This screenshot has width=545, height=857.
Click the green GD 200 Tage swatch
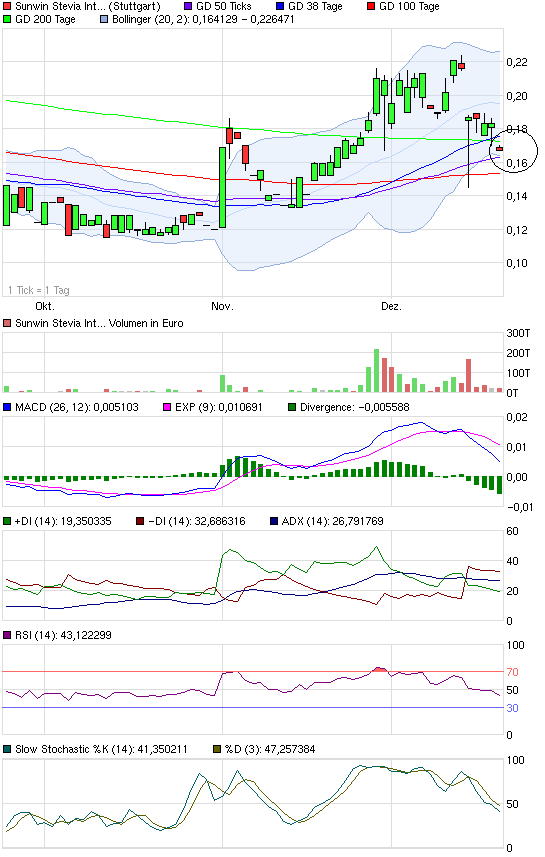point(7,19)
